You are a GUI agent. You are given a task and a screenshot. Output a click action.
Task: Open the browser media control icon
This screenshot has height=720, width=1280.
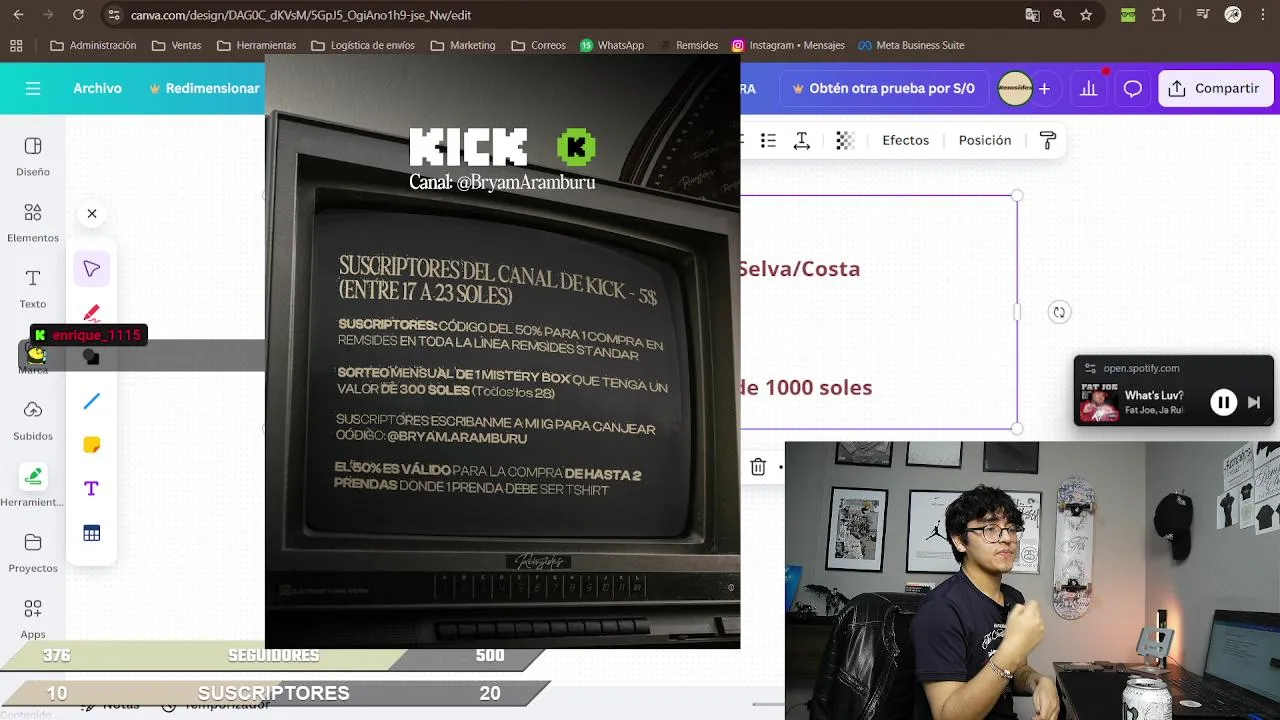tap(1204, 15)
